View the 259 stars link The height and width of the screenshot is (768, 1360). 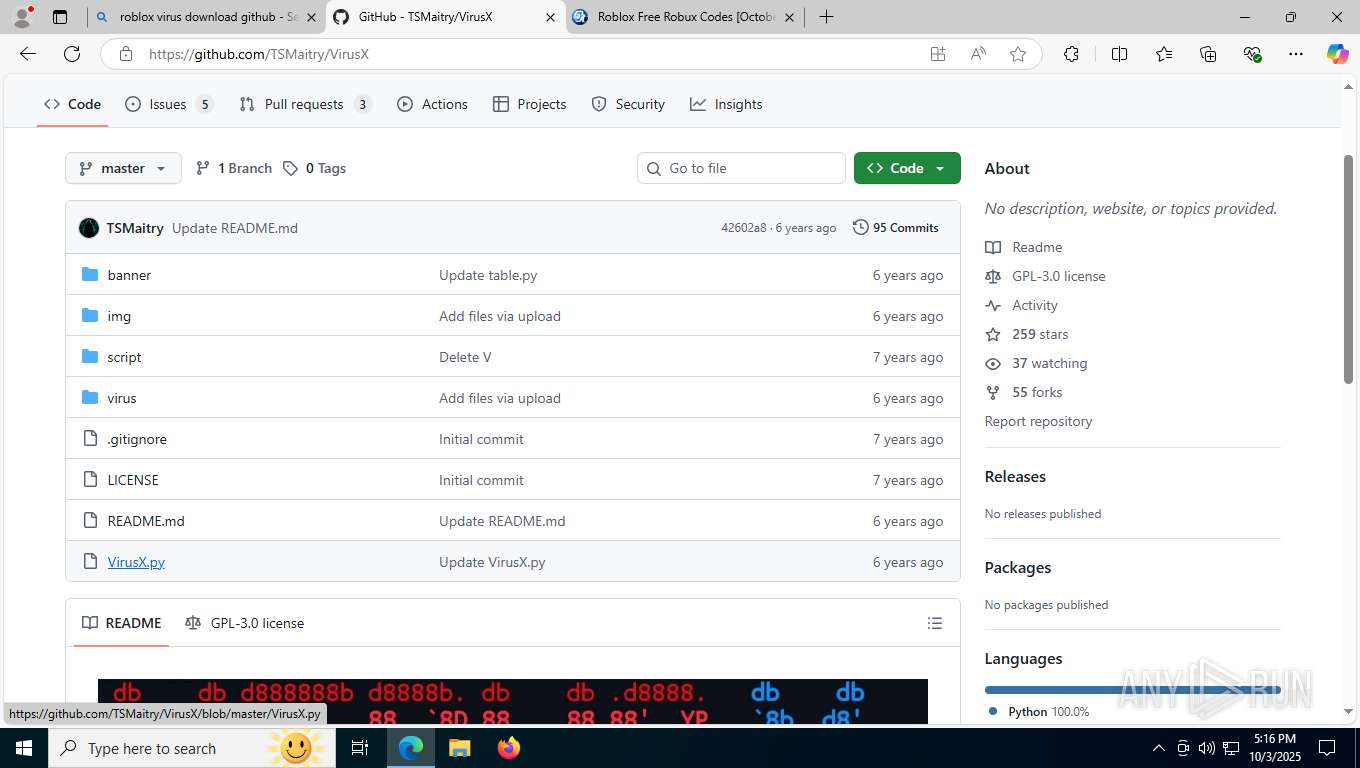point(1040,334)
